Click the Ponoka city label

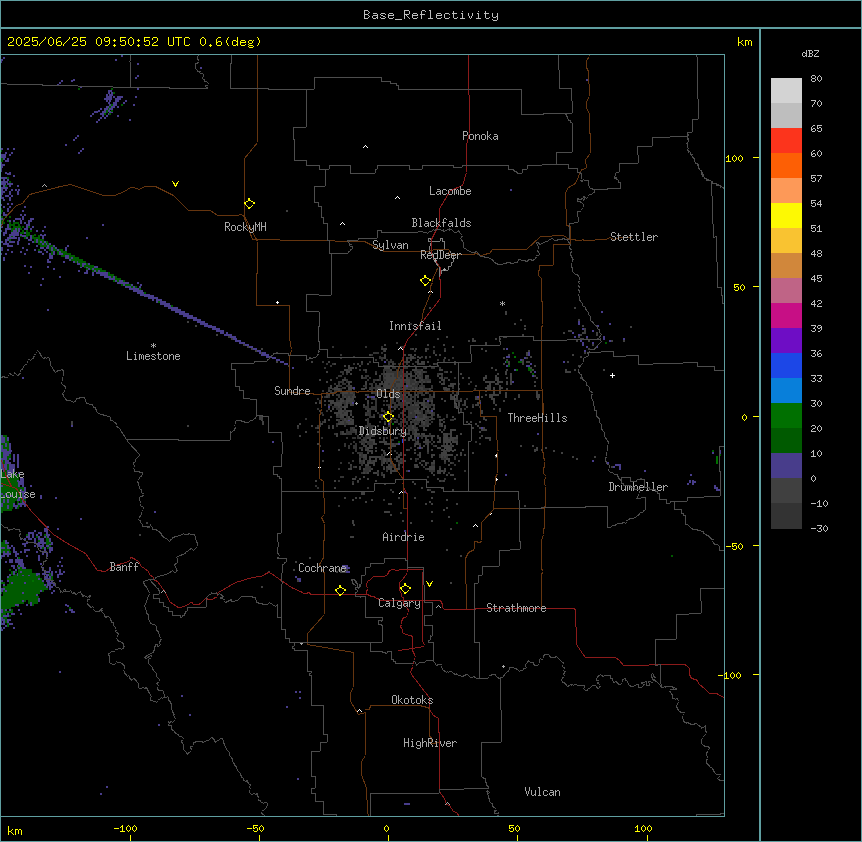[480, 136]
